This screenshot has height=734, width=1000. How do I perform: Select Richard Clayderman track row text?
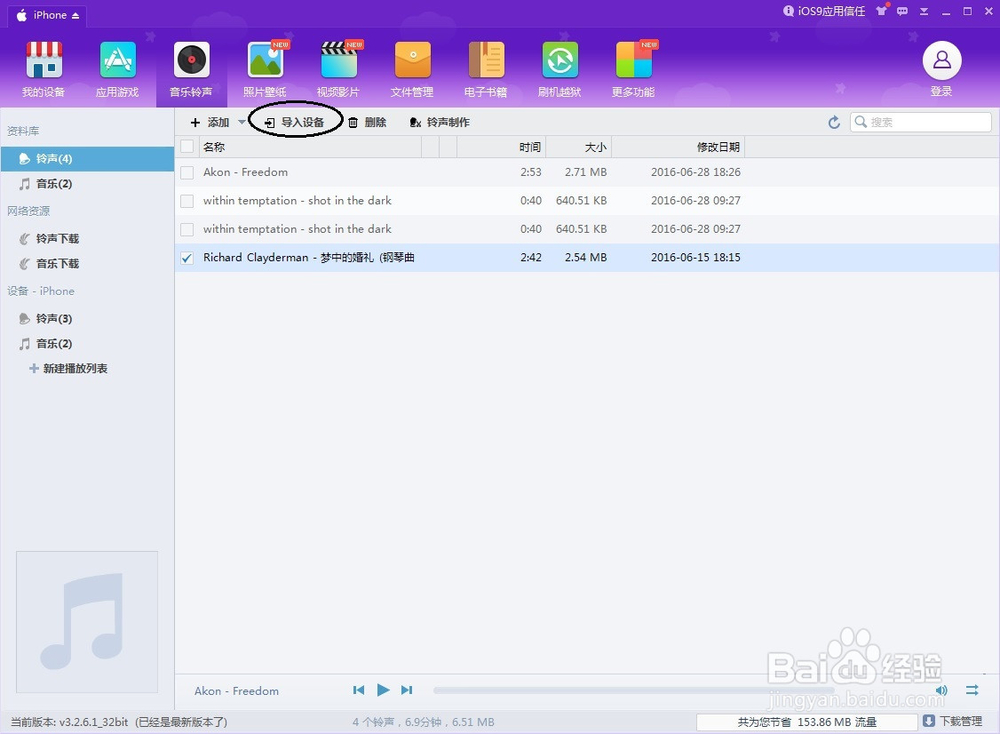(x=309, y=258)
